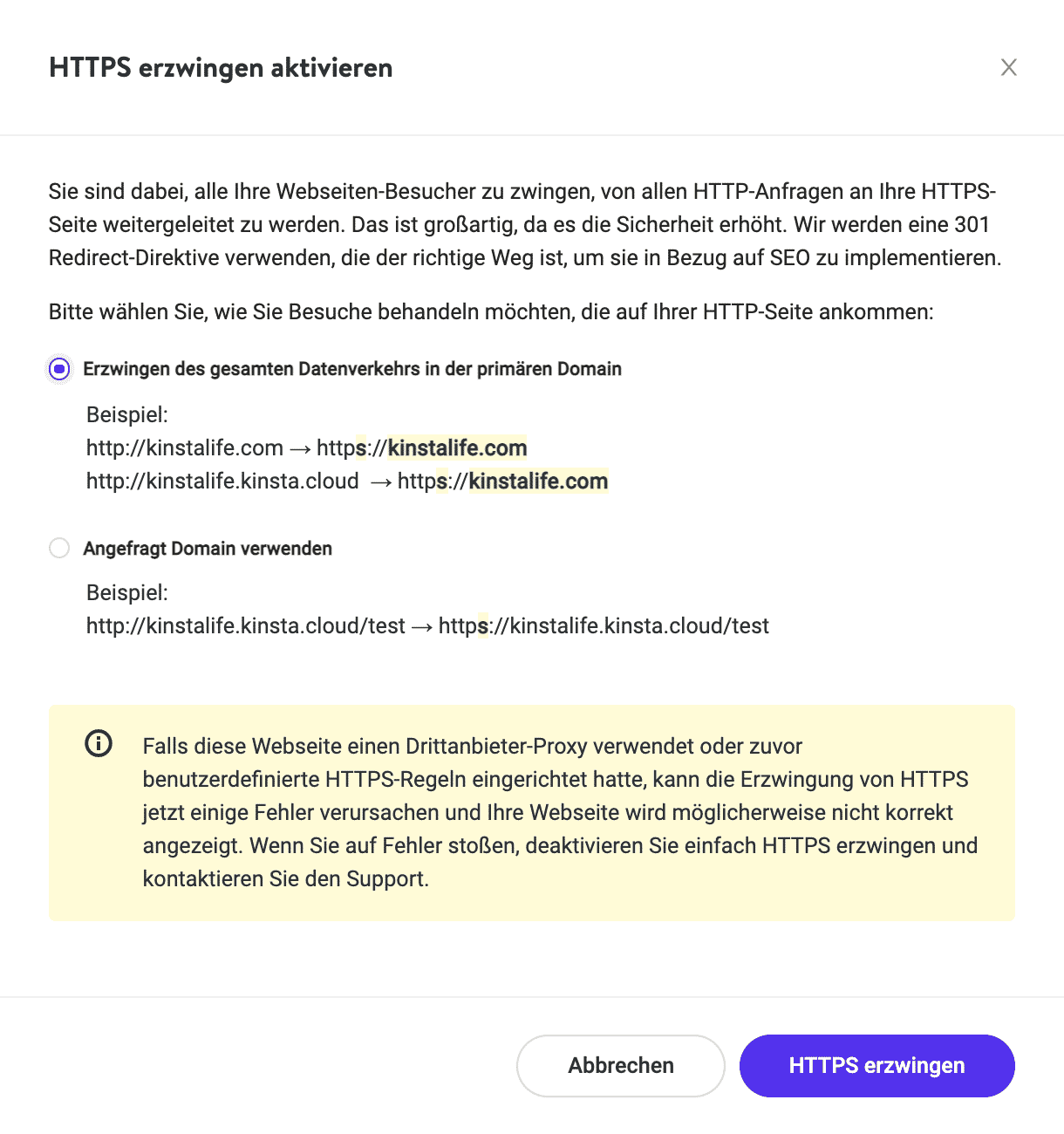Click the info icon in the yellow notice
The height and width of the screenshot is (1134, 1064).
coord(99,744)
